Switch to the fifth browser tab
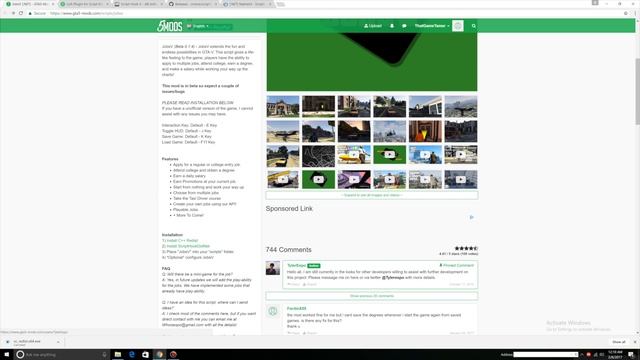 pos(247,4)
